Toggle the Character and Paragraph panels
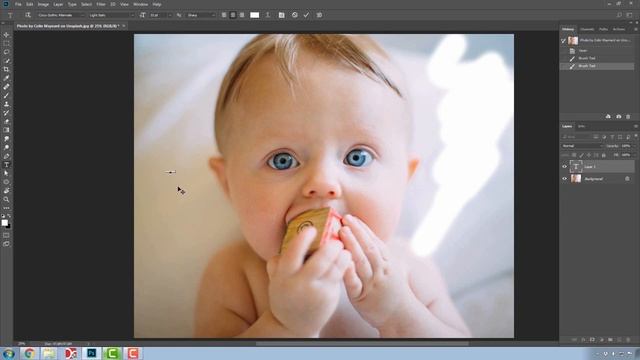Screen dimensions: 640x360 tap(282, 15)
